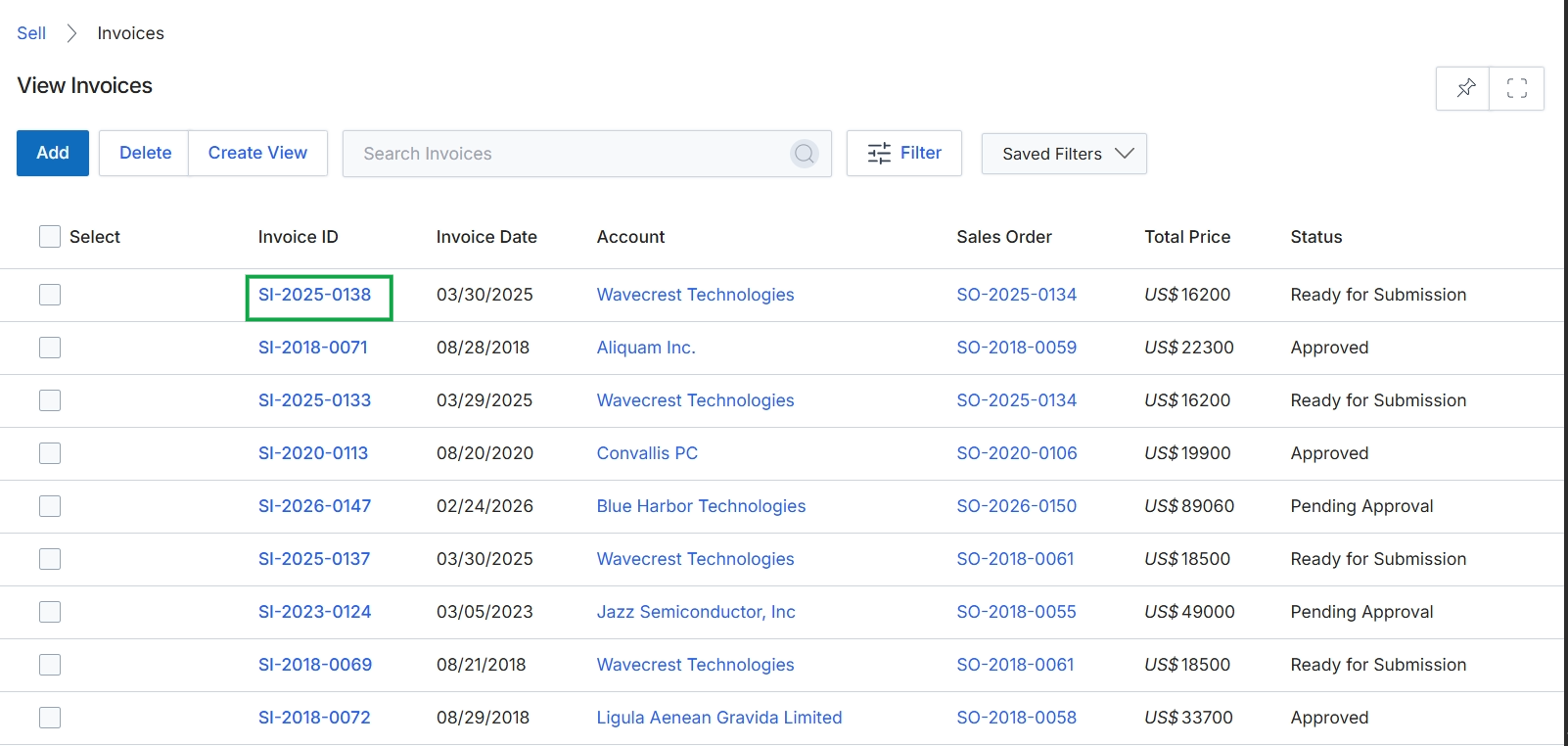Open SO-2018-0061 in SI-2025-0137 row
The height and width of the screenshot is (746, 1568).
[x=1015, y=559]
